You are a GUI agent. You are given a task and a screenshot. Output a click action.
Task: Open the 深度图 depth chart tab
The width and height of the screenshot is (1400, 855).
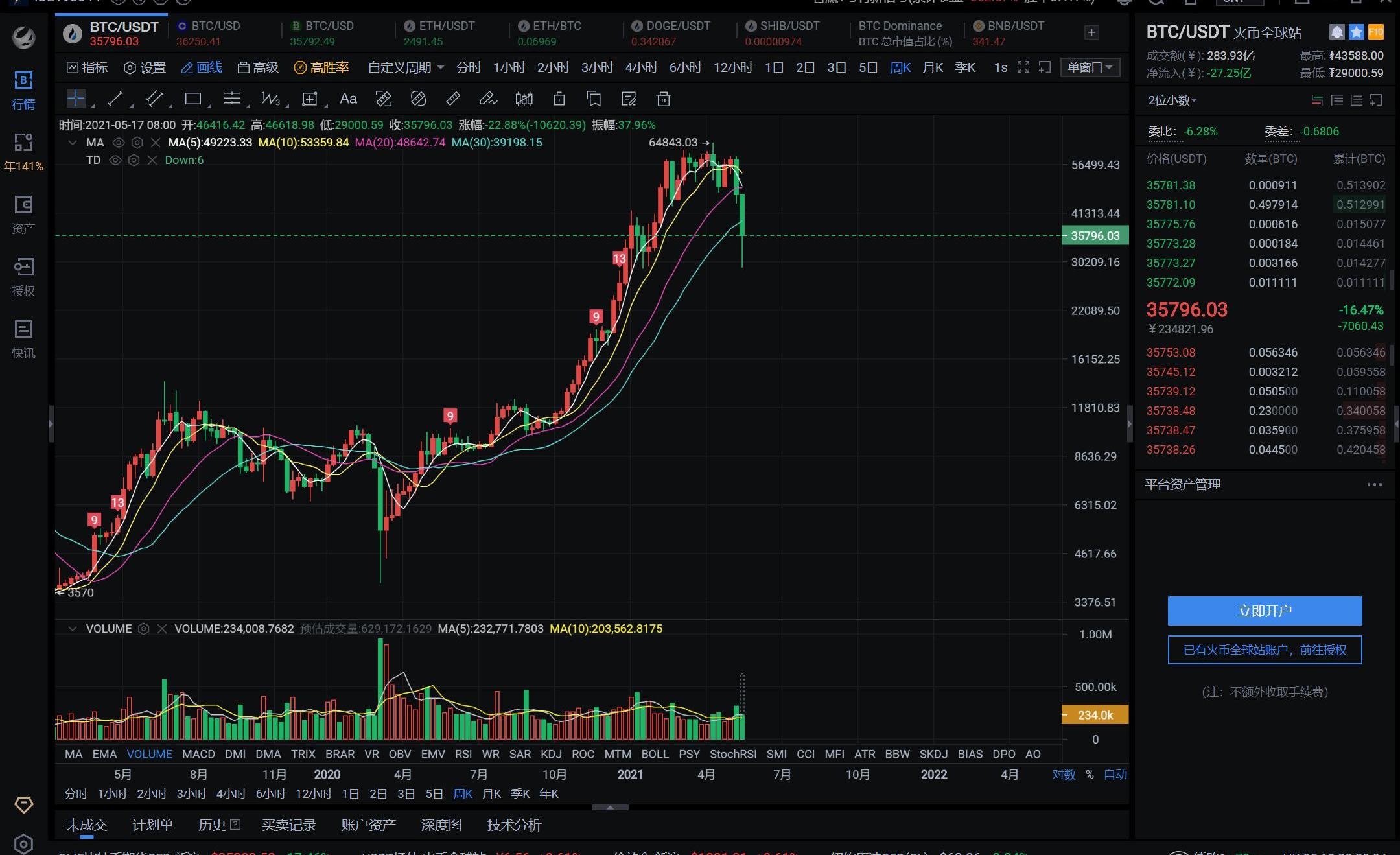click(441, 825)
